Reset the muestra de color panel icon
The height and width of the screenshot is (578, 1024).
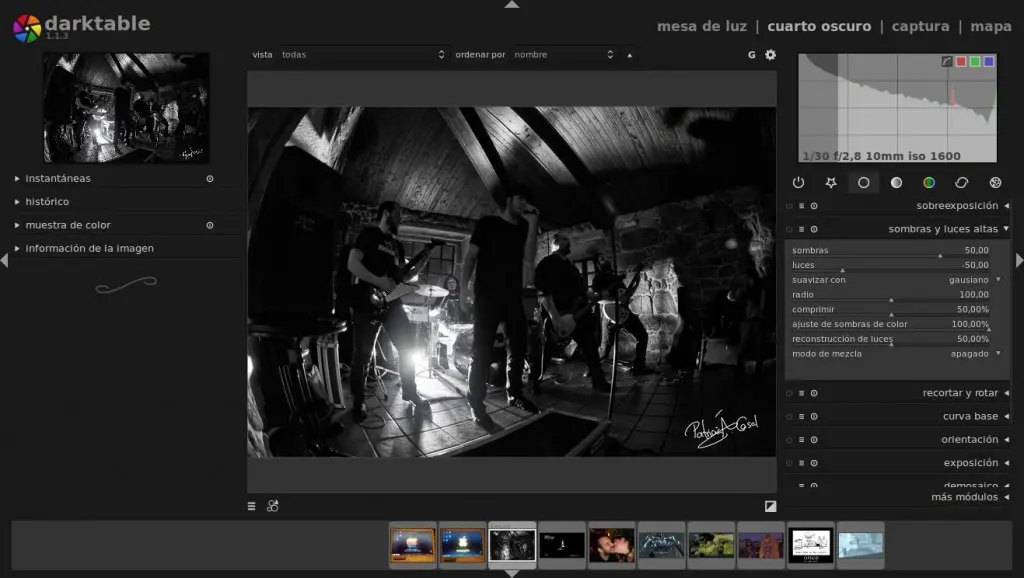(210, 225)
